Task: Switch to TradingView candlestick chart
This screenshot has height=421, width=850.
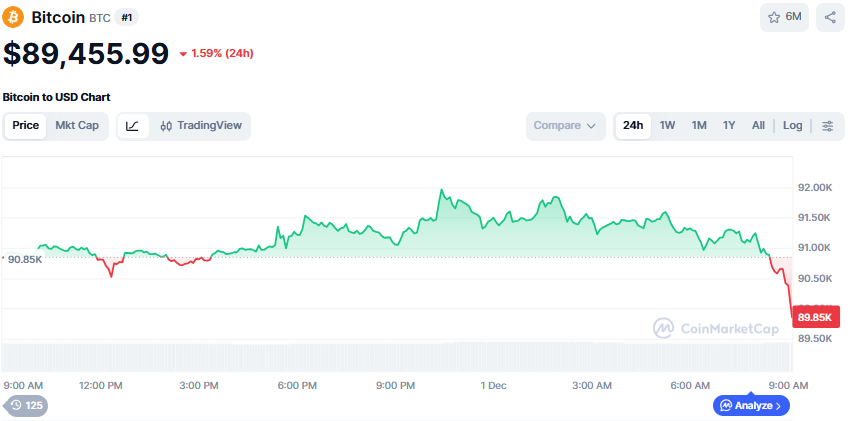Action: [201, 126]
